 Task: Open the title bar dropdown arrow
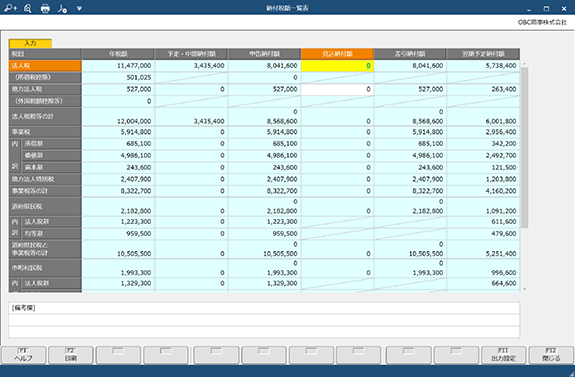point(79,8)
